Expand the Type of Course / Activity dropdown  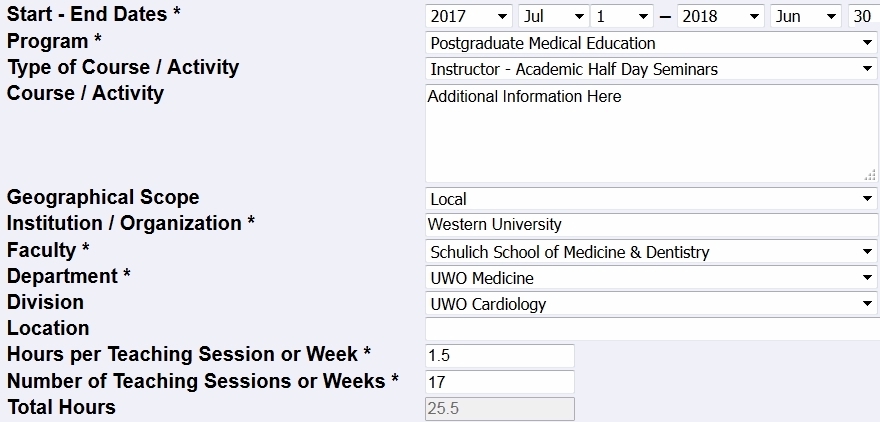click(x=651, y=69)
